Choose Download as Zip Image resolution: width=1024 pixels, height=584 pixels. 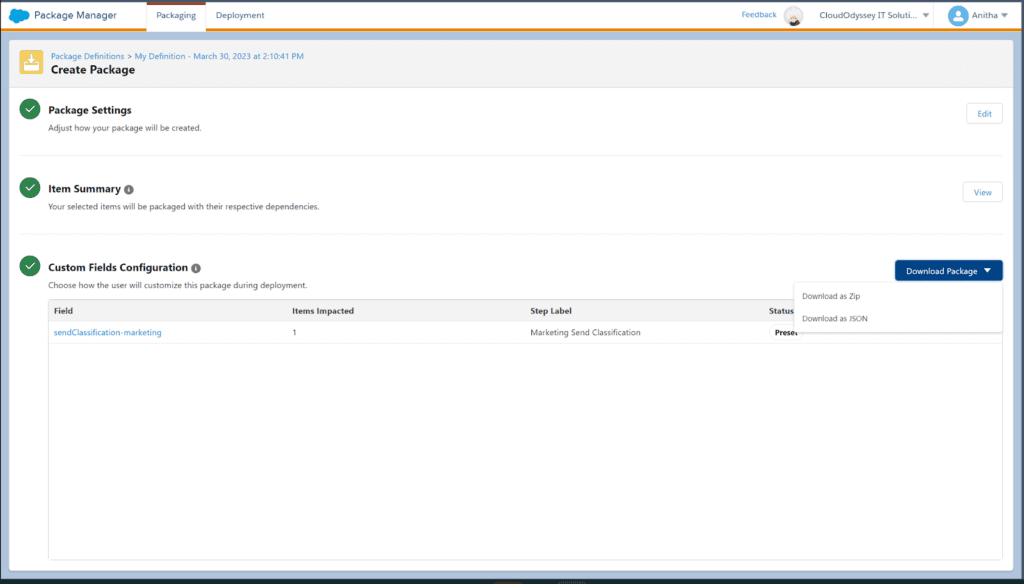coord(831,296)
